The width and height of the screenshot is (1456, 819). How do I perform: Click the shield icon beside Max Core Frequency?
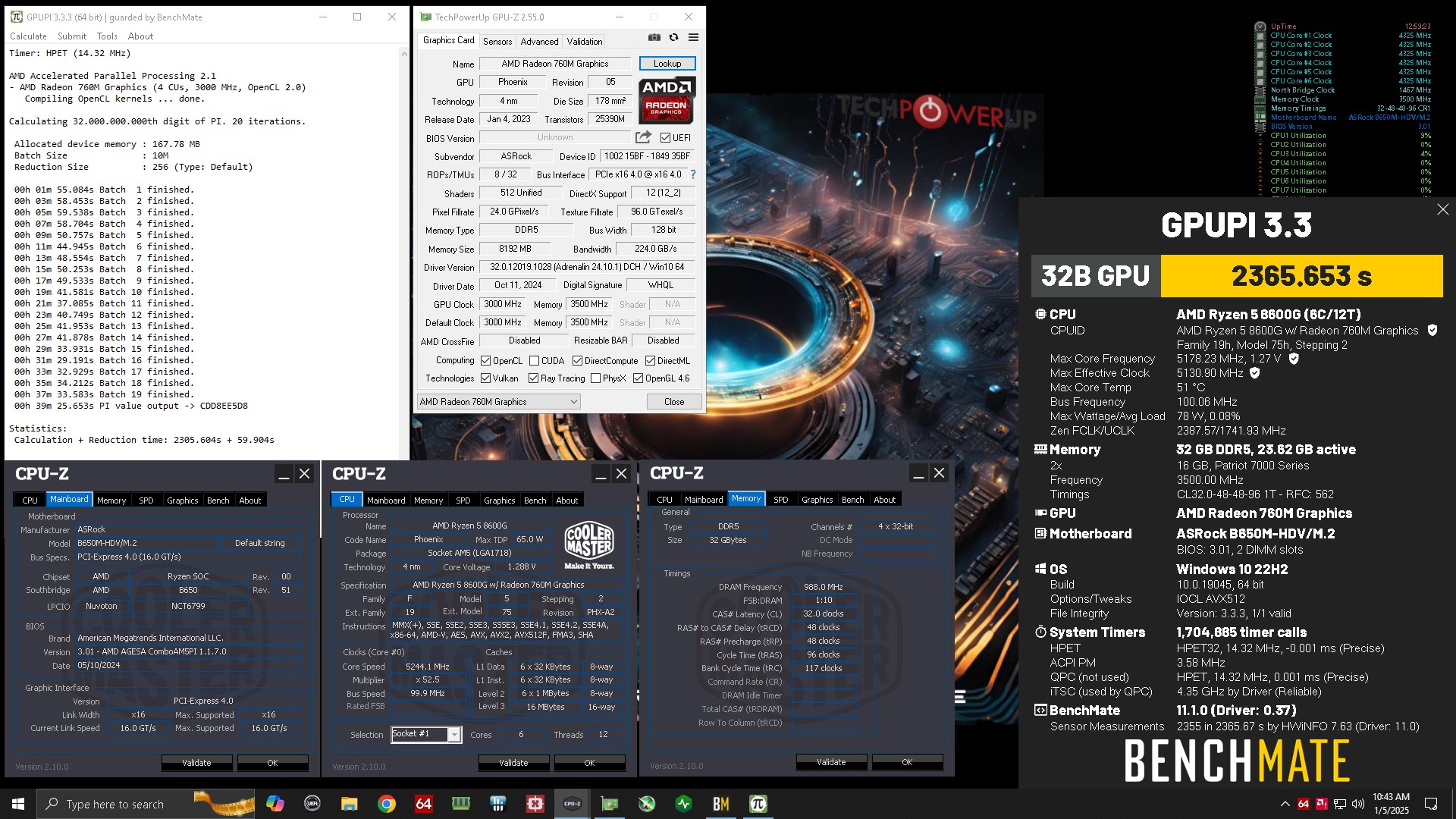[1294, 358]
